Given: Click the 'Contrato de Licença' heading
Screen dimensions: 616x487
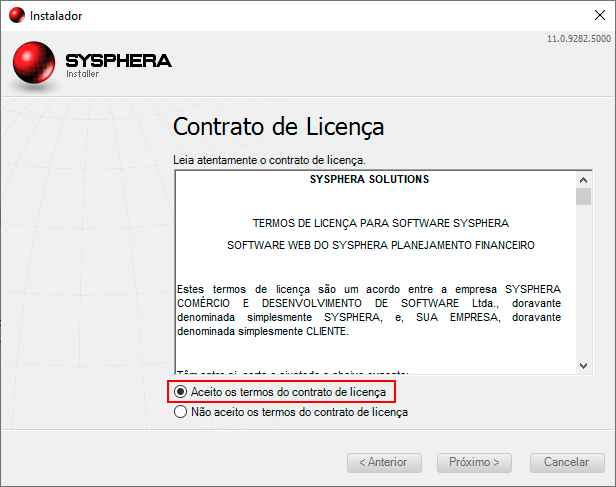Looking at the screenshot, I should pyautogui.click(x=279, y=127).
